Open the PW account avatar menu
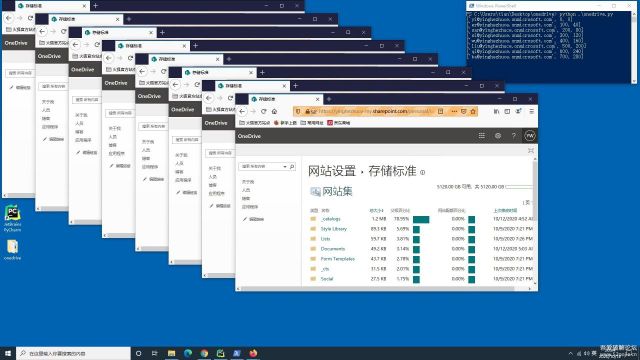 [530, 136]
